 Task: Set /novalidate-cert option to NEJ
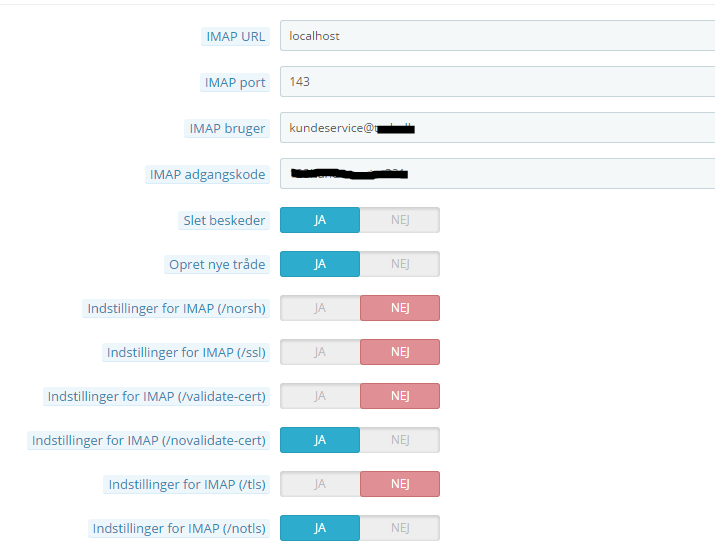click(400, 440)
